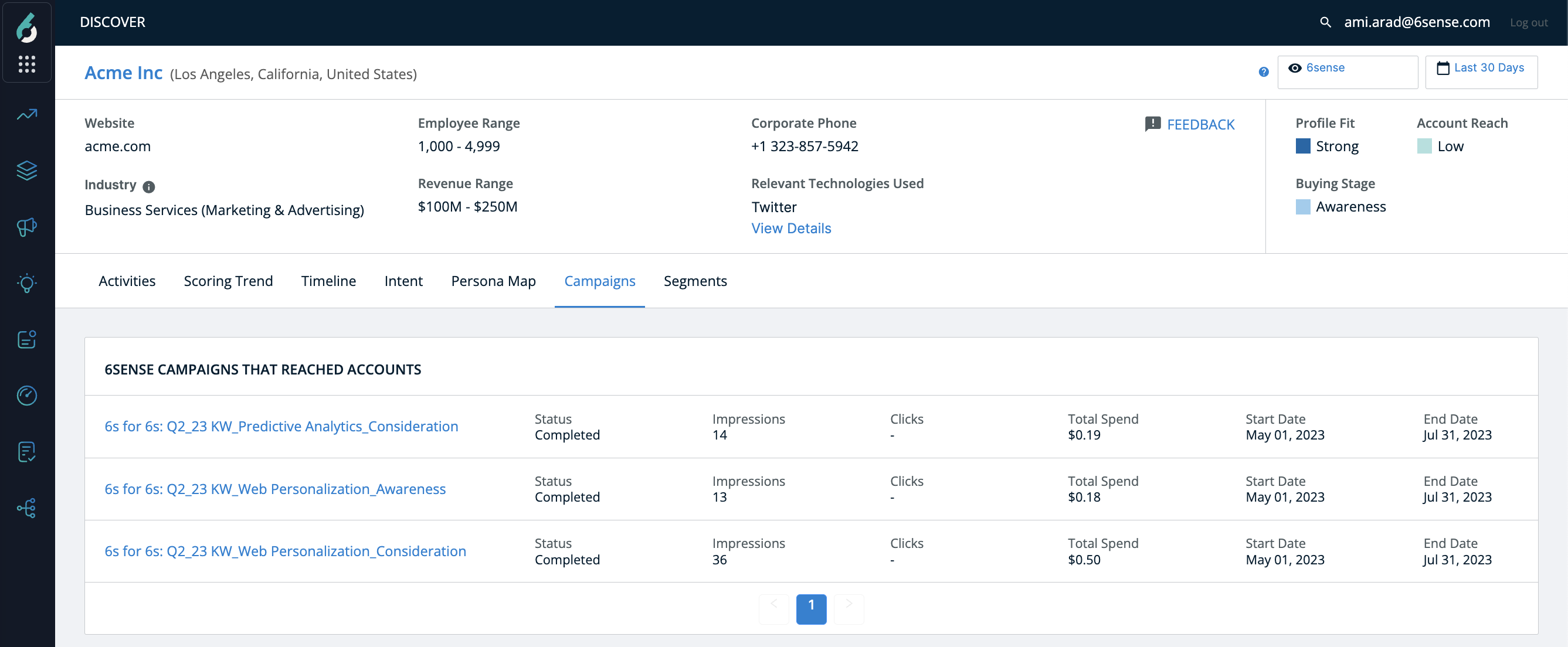This screenshot has height=647, width=1568.
Task: Click the Impressions value 36
Action: (x=719, y=560)
